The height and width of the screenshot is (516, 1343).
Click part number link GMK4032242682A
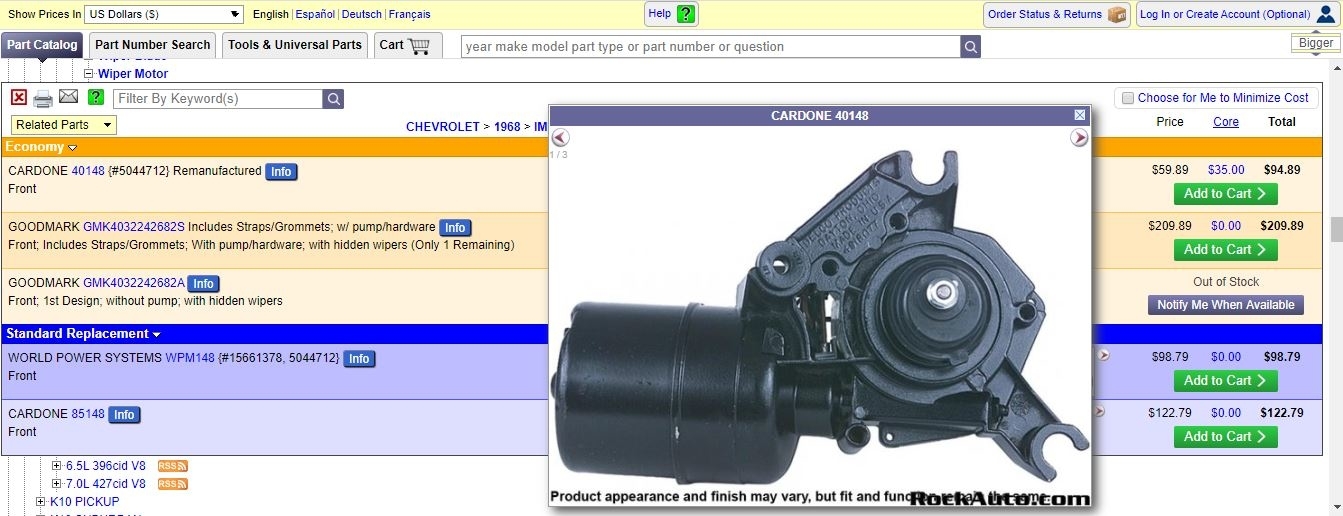134,283
